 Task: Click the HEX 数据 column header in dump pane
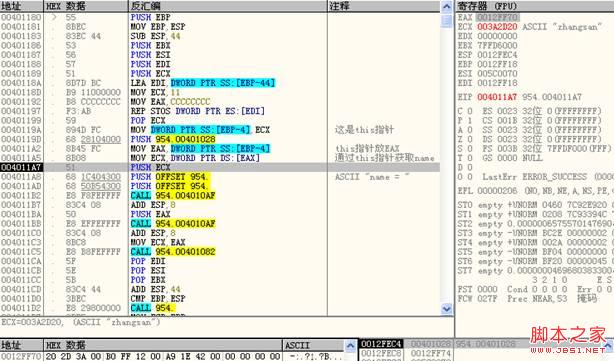(163, 345)
